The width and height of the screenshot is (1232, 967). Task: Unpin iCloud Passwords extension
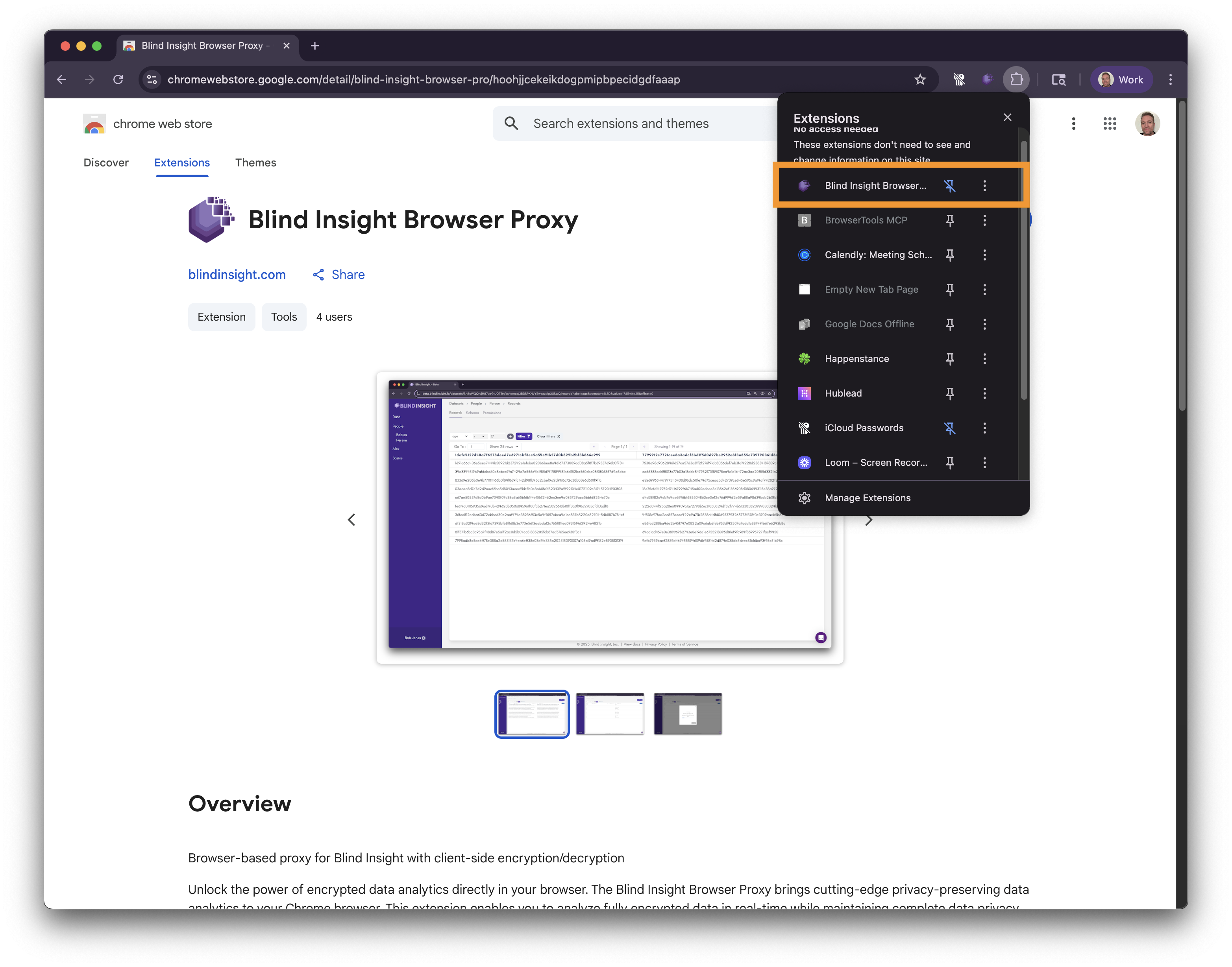[950, 428]
